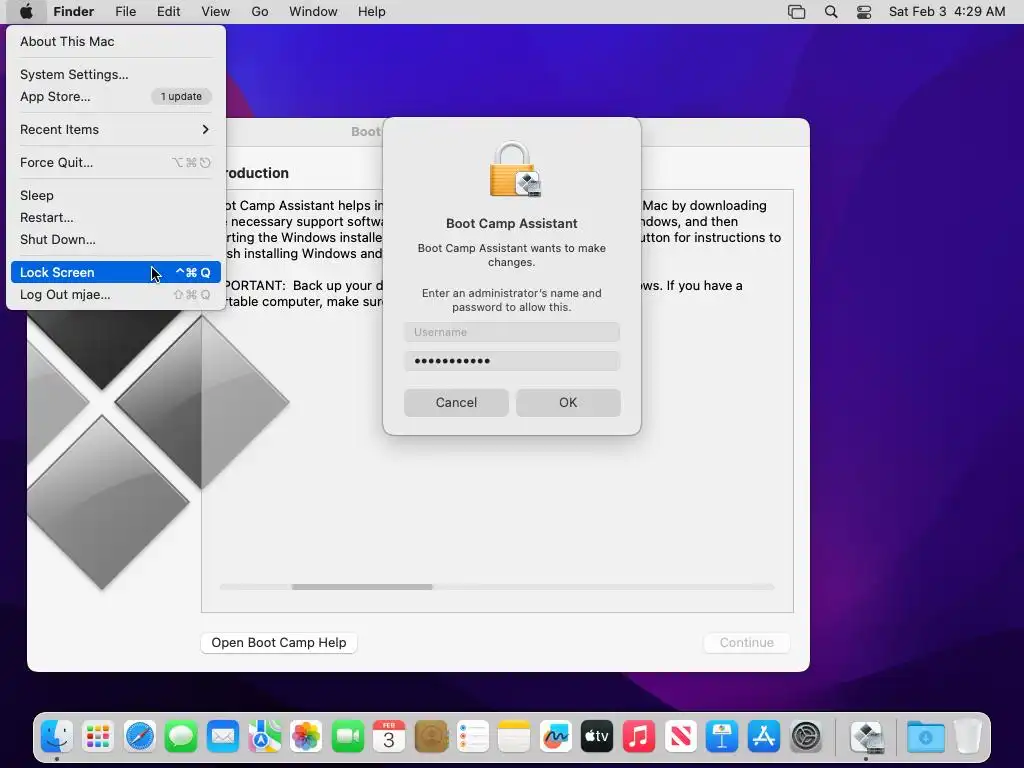Click OK in authentication dialog
Screen dimensions: 1024x768
pyautogui.click(x=568, y=402)
